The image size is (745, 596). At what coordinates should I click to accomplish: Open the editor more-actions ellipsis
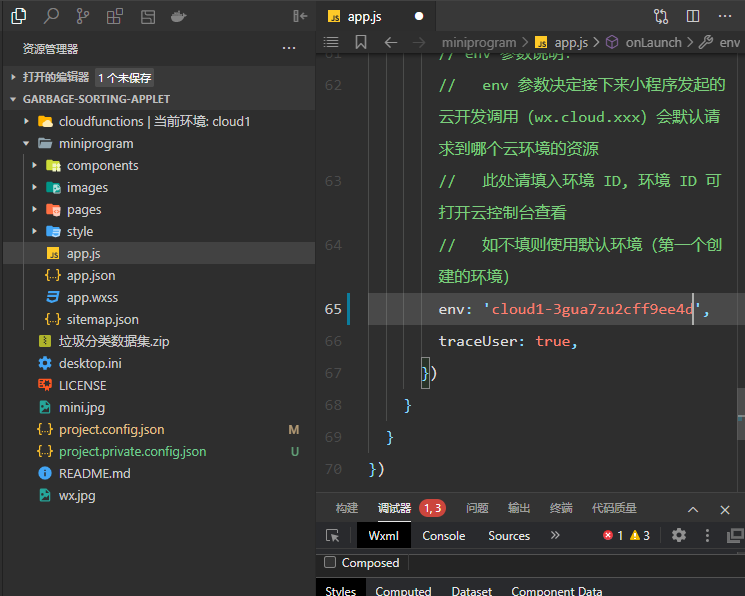[725, 16]
